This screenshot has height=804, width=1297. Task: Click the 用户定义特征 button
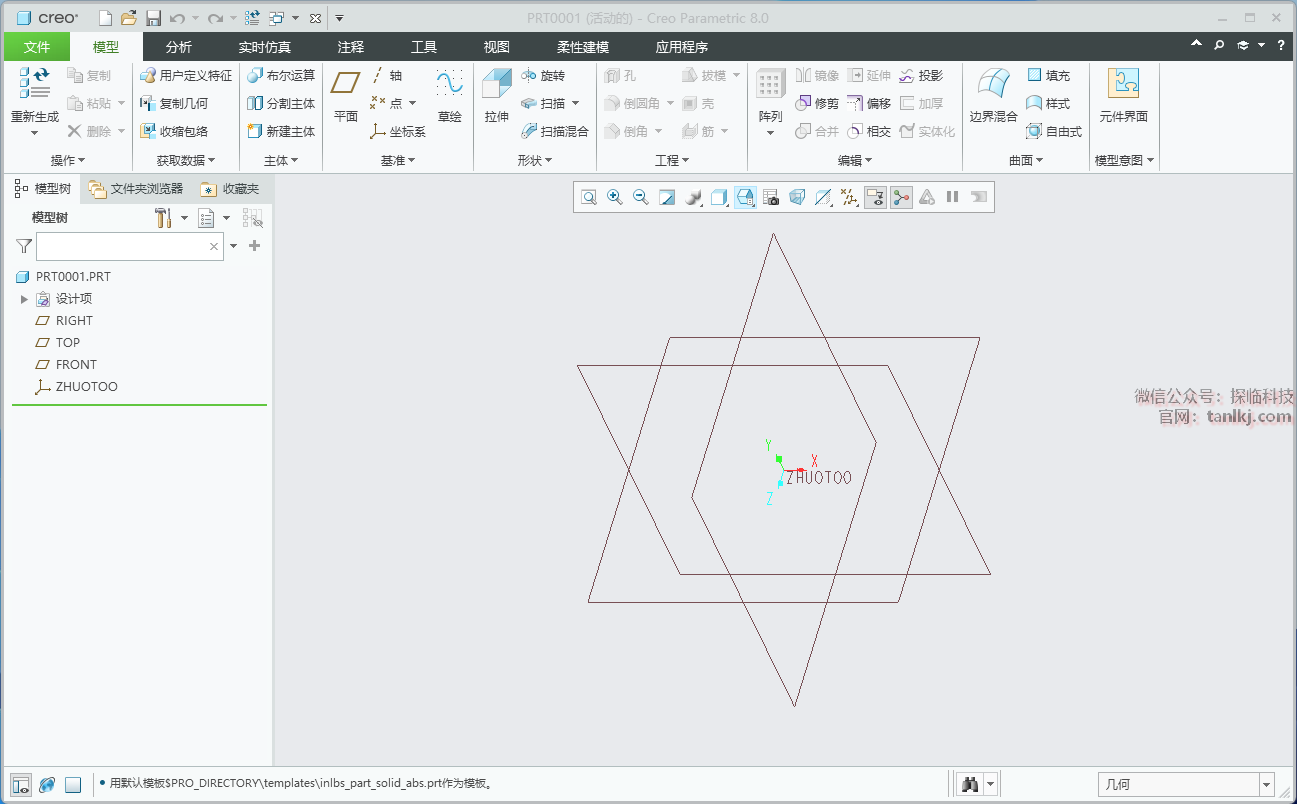pos(186,76)
